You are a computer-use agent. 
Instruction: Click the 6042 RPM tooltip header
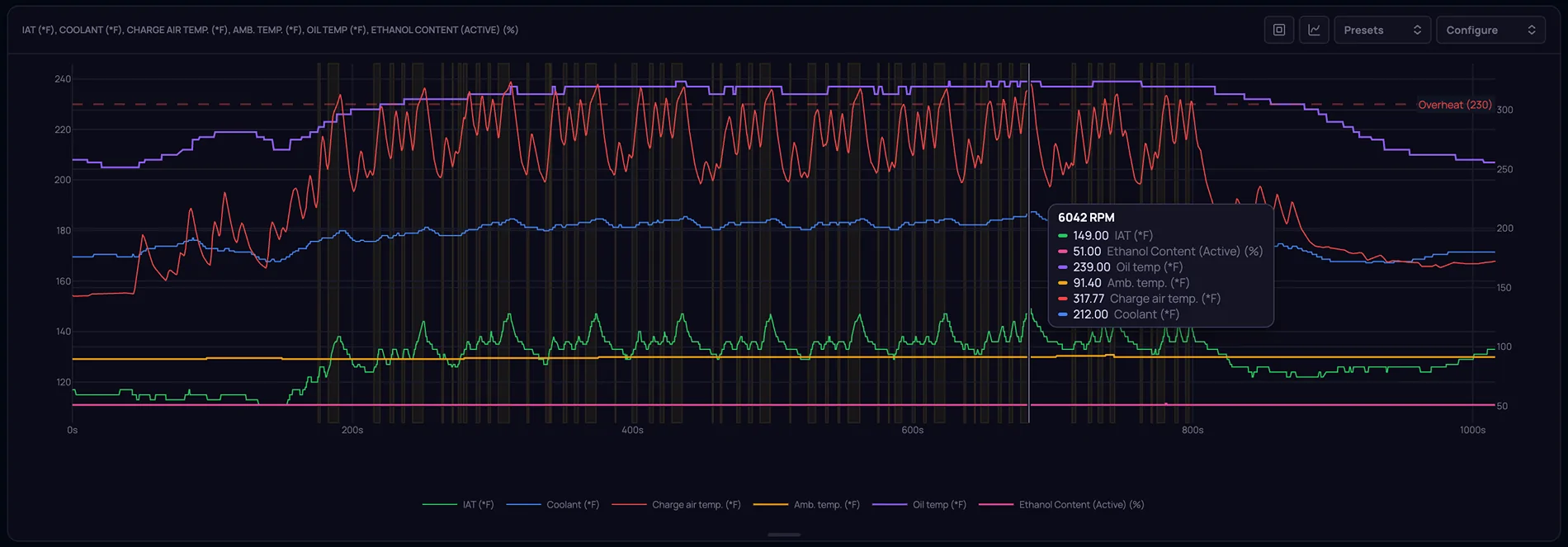pyautogui.click(x=1086, y=218)
